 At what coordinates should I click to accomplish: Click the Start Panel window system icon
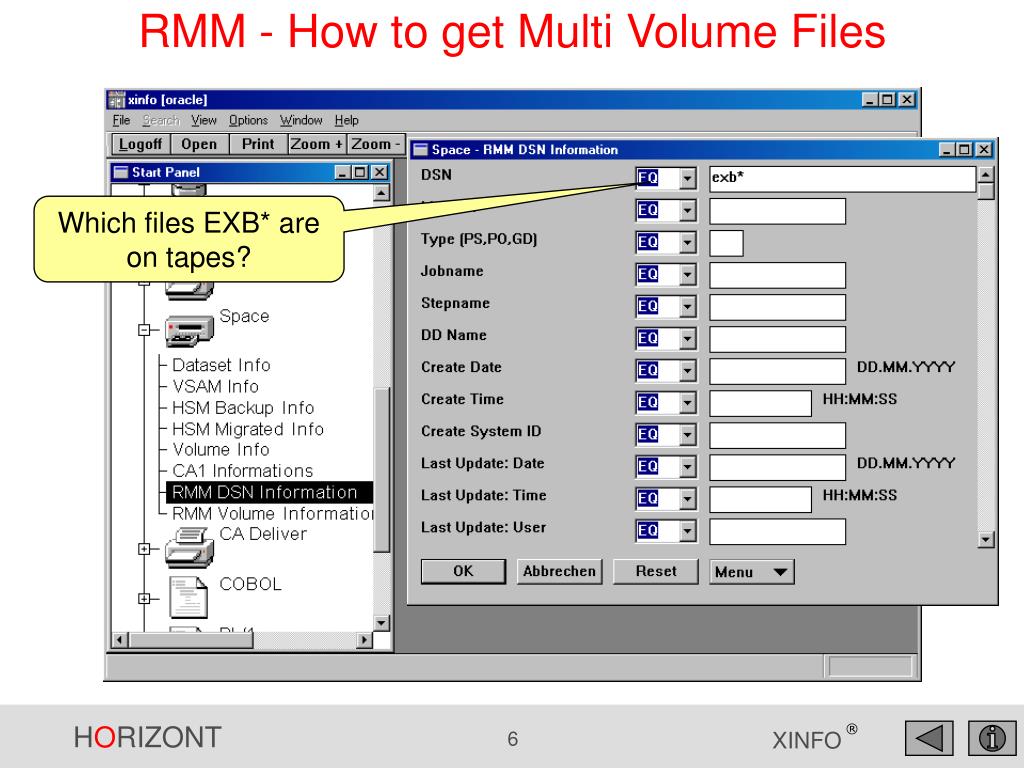(x=121, y=172)
